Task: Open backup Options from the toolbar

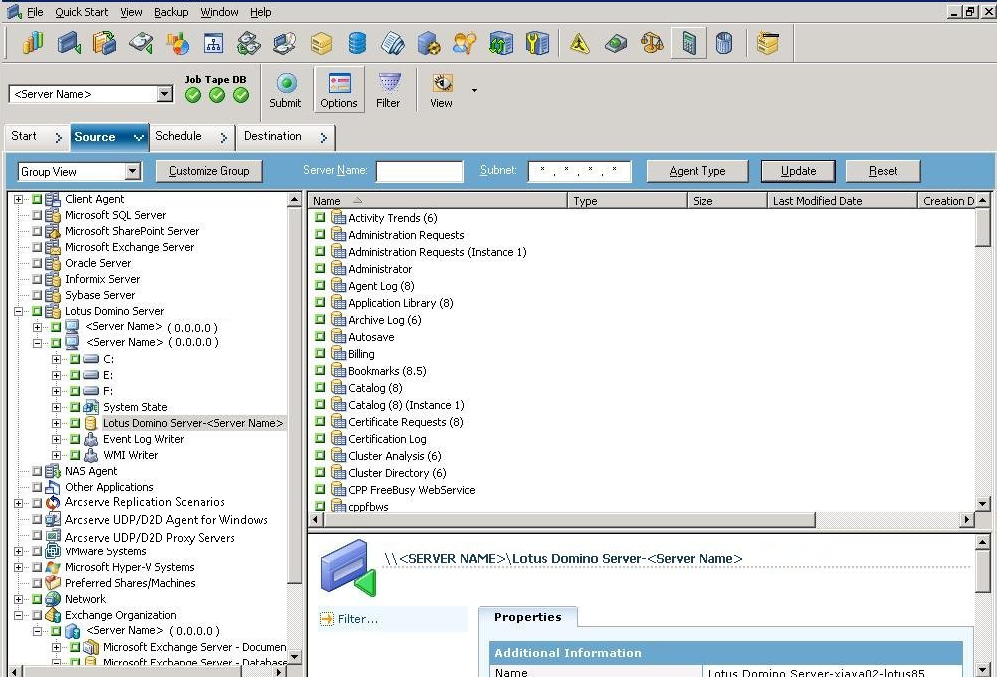Action: click(x=339, y=89)
